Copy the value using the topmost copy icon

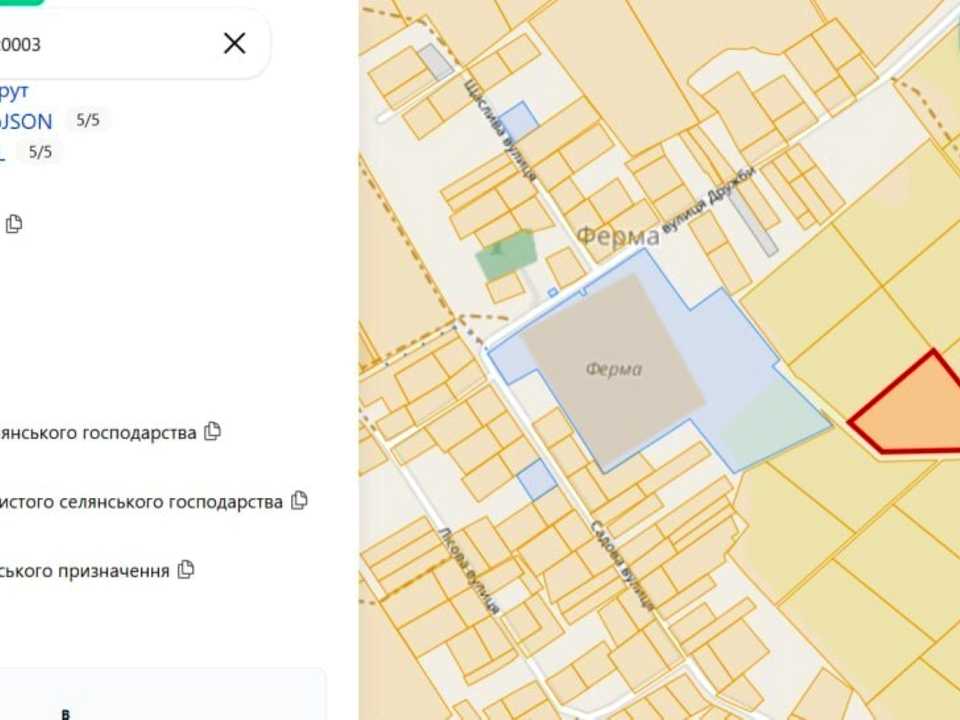[x=14, y=224]
